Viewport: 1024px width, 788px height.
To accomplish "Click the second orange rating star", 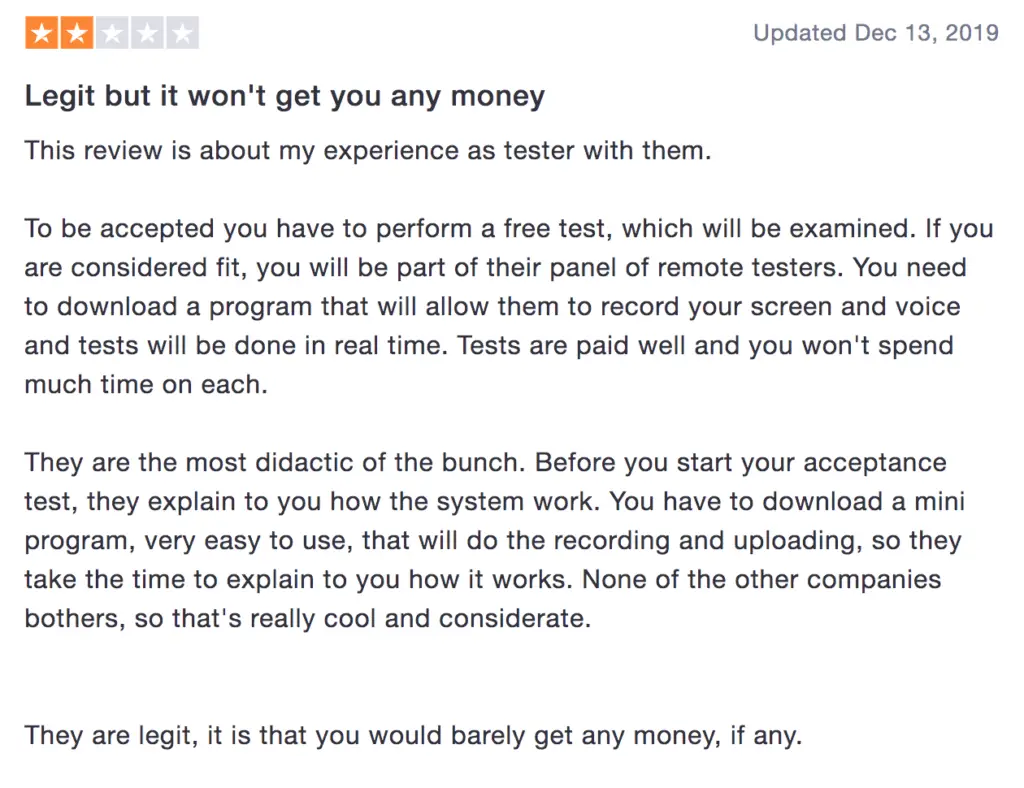I will click(77, 33).
